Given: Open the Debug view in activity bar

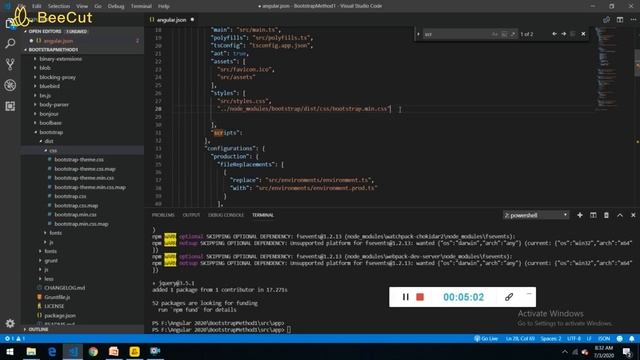Looking at the screenshot, I should [10, 85].
